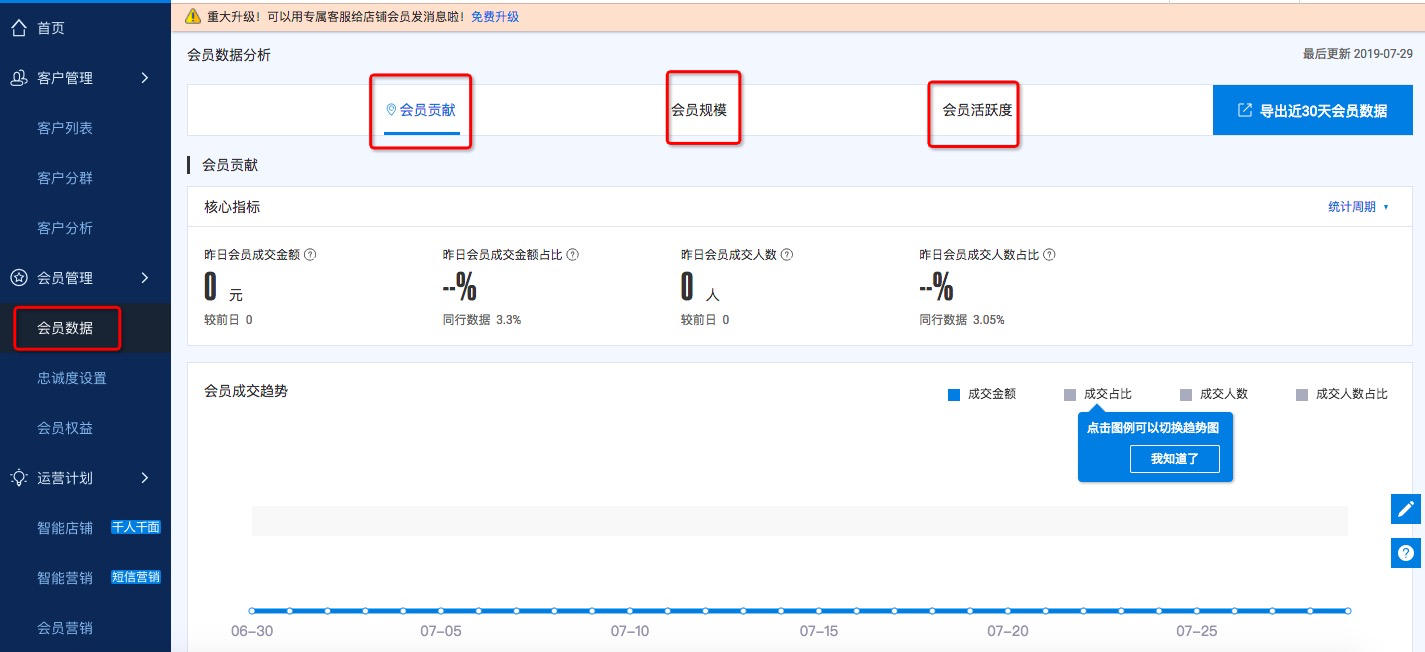
Task: Click the 06-30 data point on chart
Action: point(252,610)
